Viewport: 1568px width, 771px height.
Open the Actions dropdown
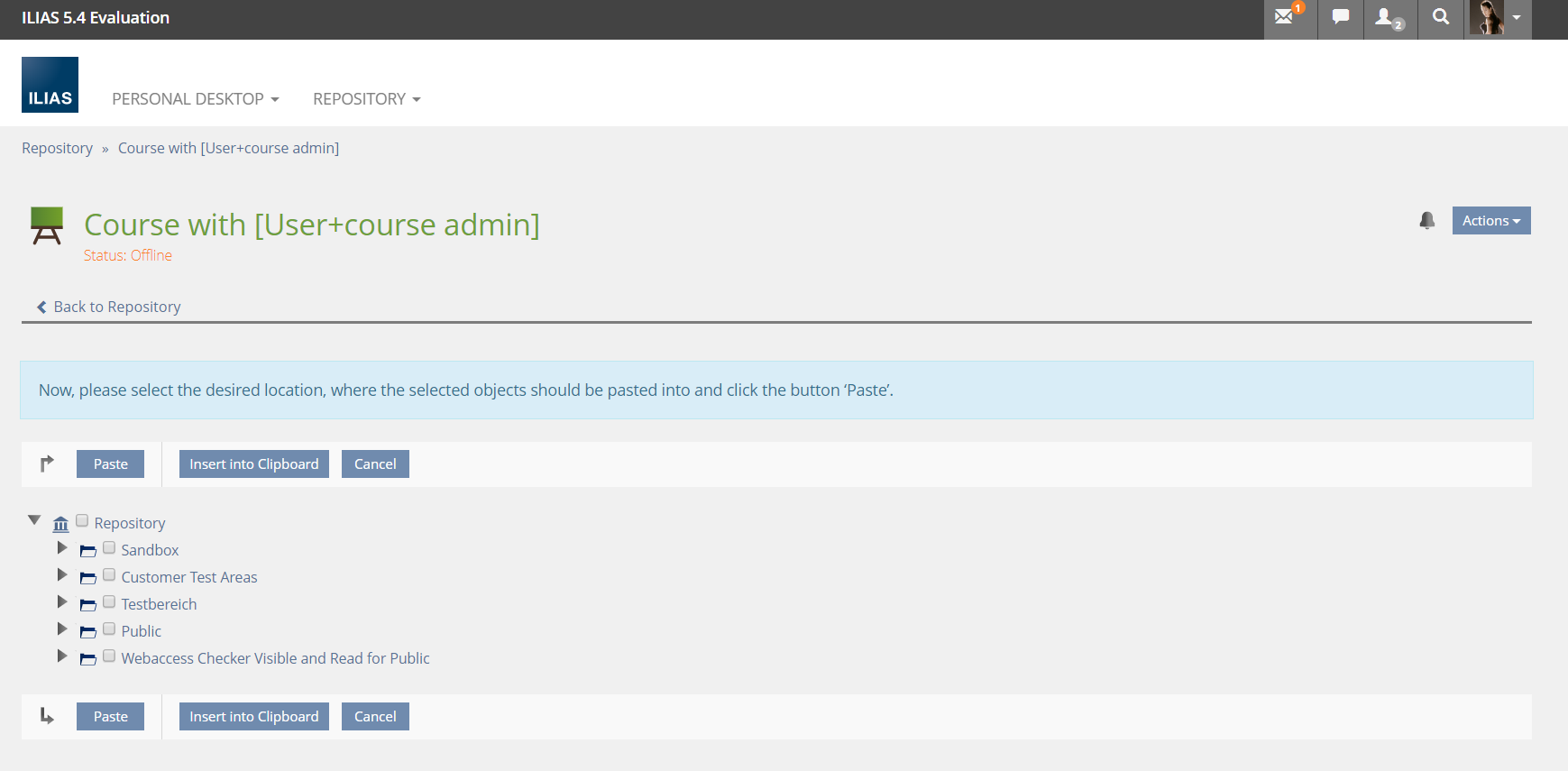(1491, 221)
